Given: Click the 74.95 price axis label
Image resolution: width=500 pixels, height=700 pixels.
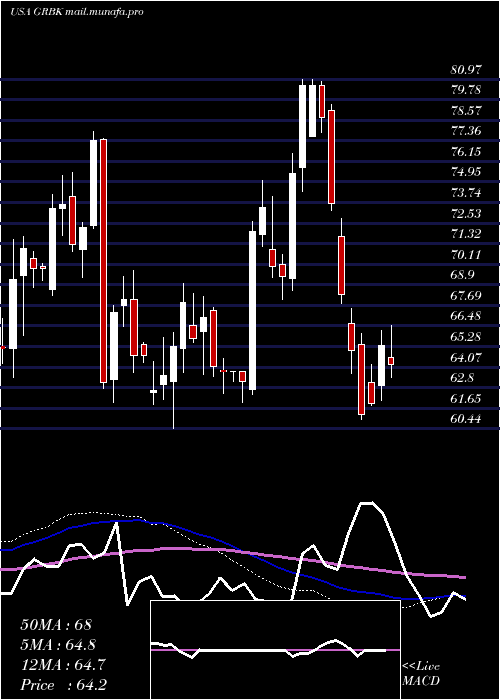Looking at the screenshot, I should point(466,172).
